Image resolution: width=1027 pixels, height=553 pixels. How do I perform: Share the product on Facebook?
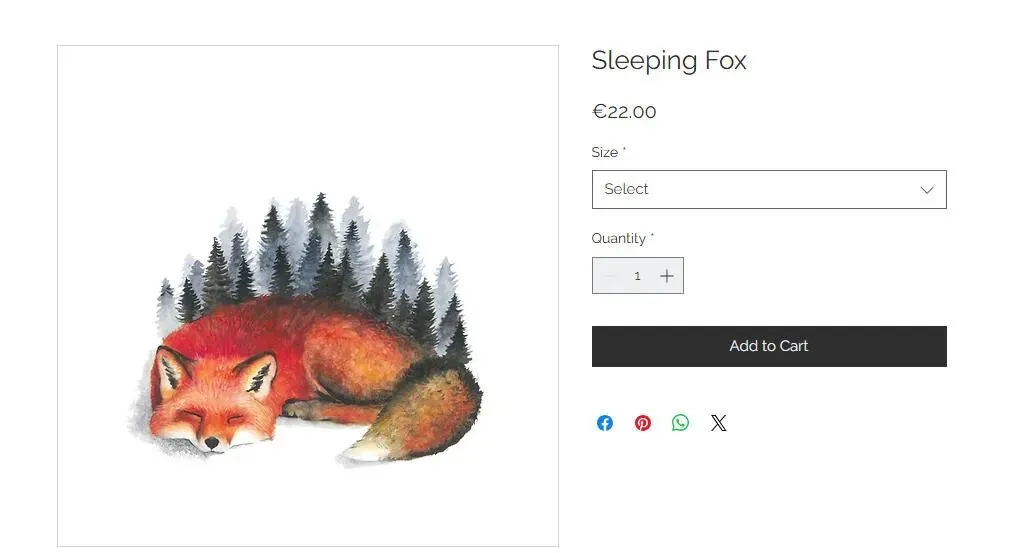coord(605,423)
